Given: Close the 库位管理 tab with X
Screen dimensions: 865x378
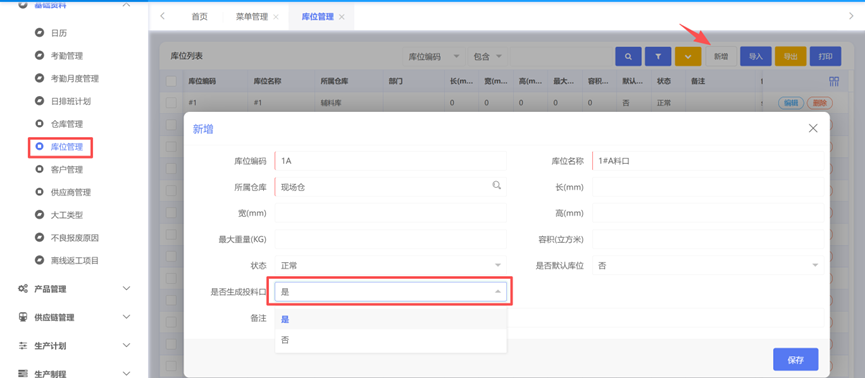Looking at the screenshot, I should [x=341, y=17].
